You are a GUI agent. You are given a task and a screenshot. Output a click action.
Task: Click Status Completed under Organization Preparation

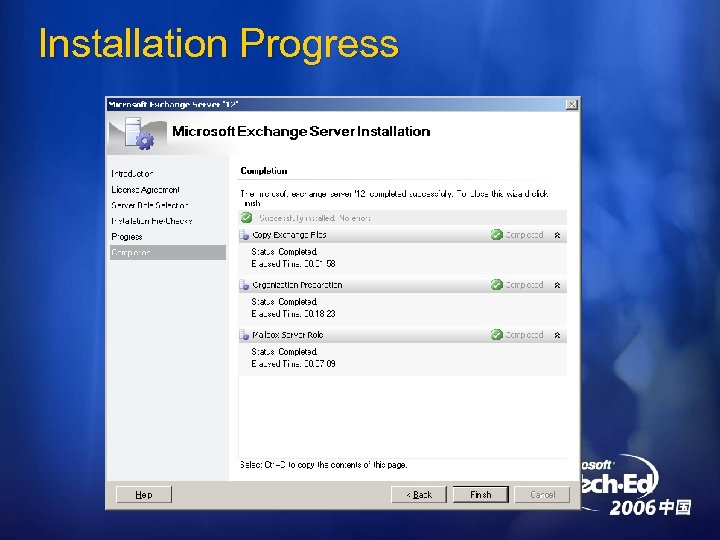click(x=284, y=302)
